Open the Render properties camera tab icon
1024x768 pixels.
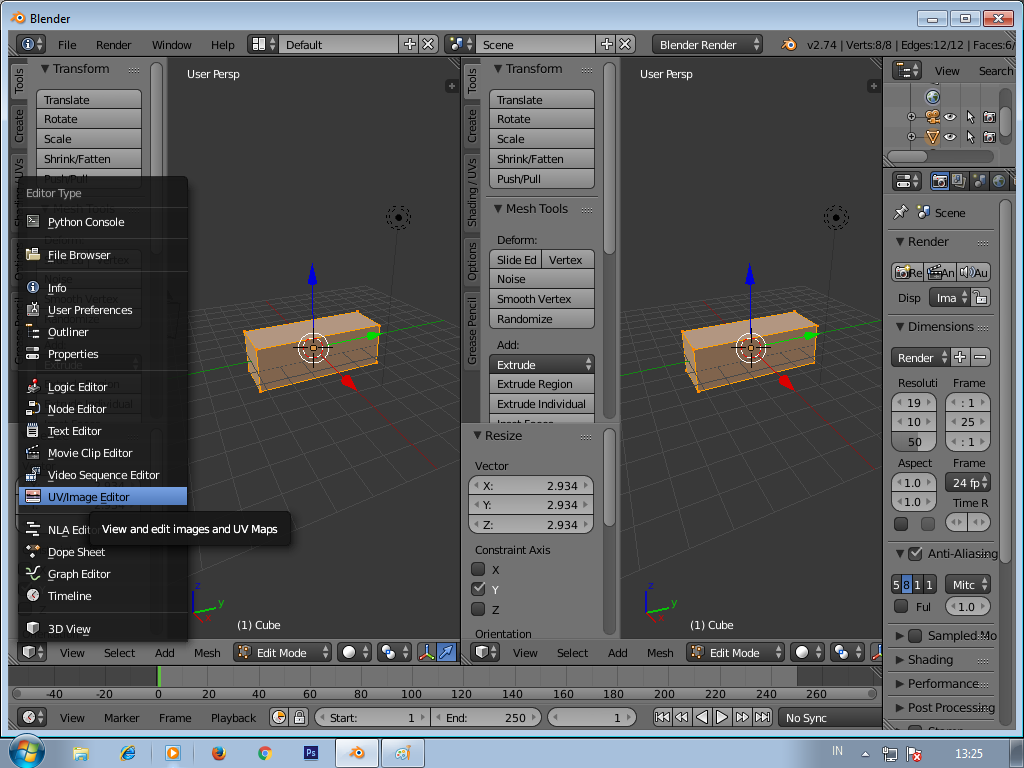[941, 180]
